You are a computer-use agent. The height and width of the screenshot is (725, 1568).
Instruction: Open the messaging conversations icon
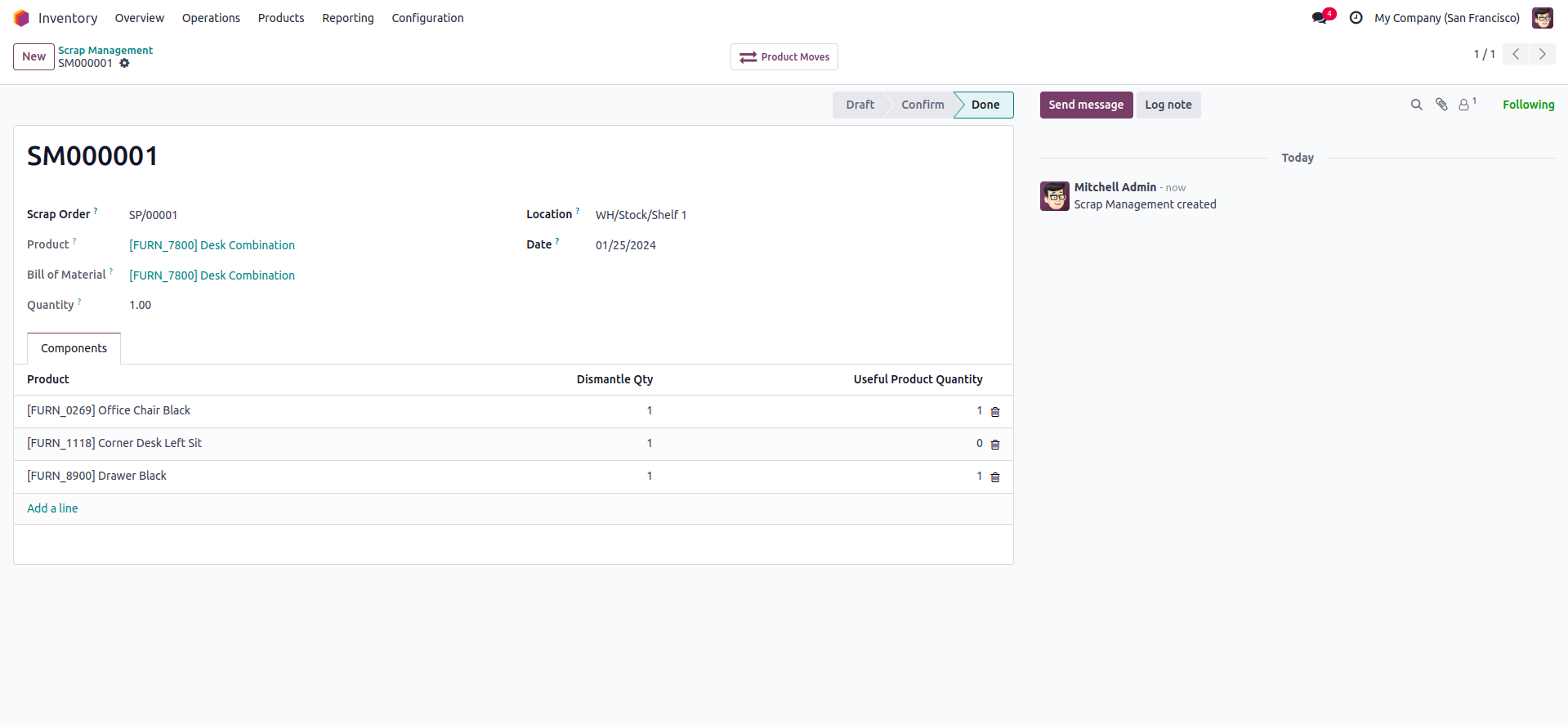(x=1320, y=18)
